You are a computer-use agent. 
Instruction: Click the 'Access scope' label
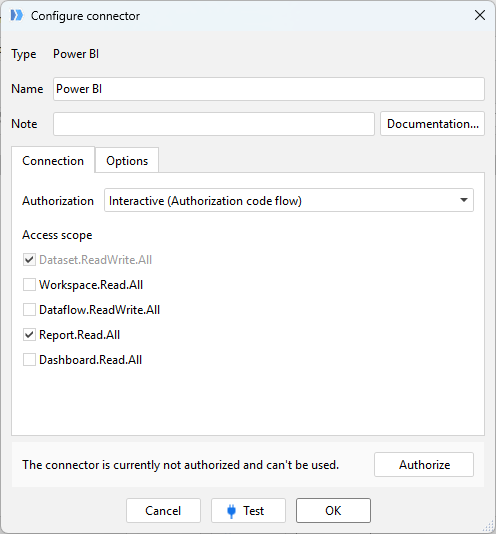(57, 235)
